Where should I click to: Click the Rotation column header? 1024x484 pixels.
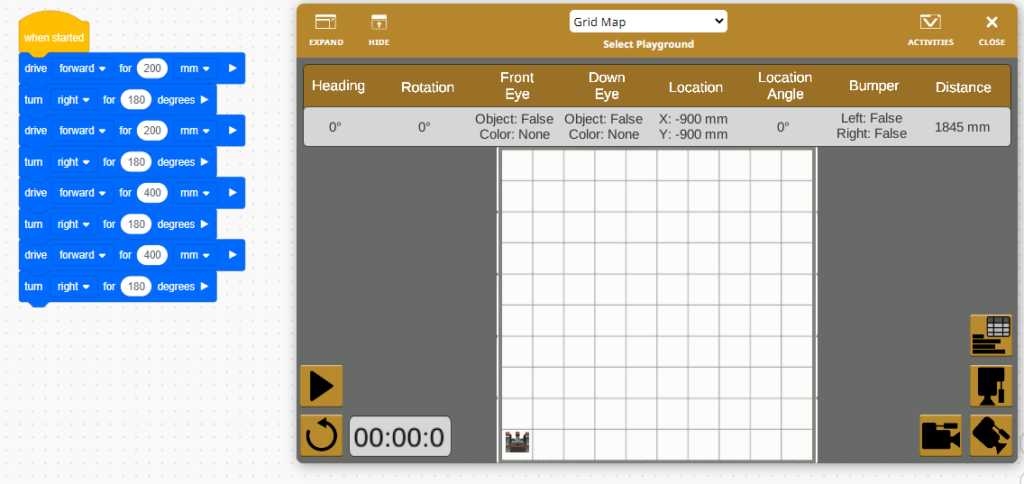[428, 88]
